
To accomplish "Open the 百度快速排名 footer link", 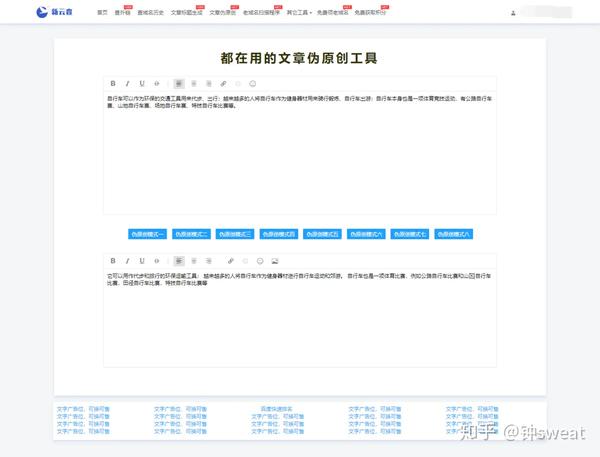I will (x=276, y=409).
